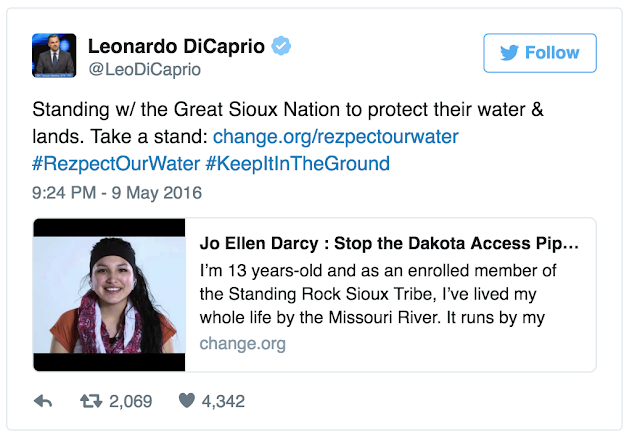Click the 4,342 likes count
This screenshot has height=443, width=640.
click(222, 401)
